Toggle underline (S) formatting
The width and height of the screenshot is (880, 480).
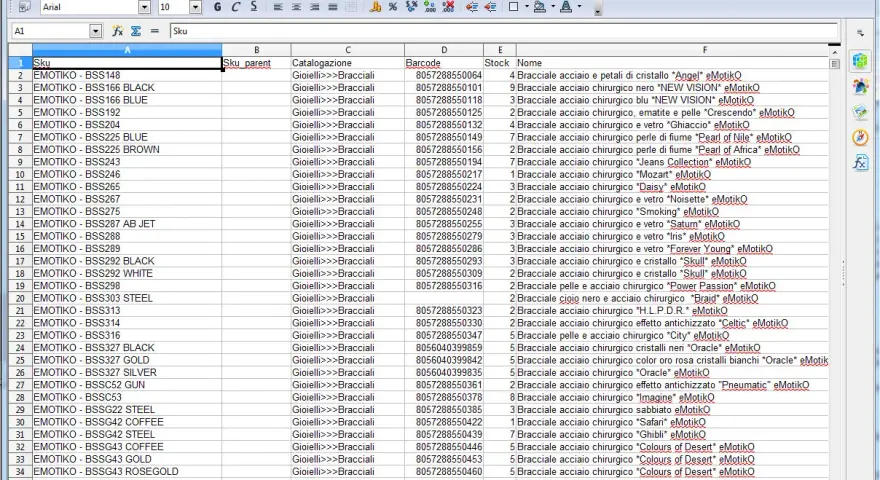point(254,7)
